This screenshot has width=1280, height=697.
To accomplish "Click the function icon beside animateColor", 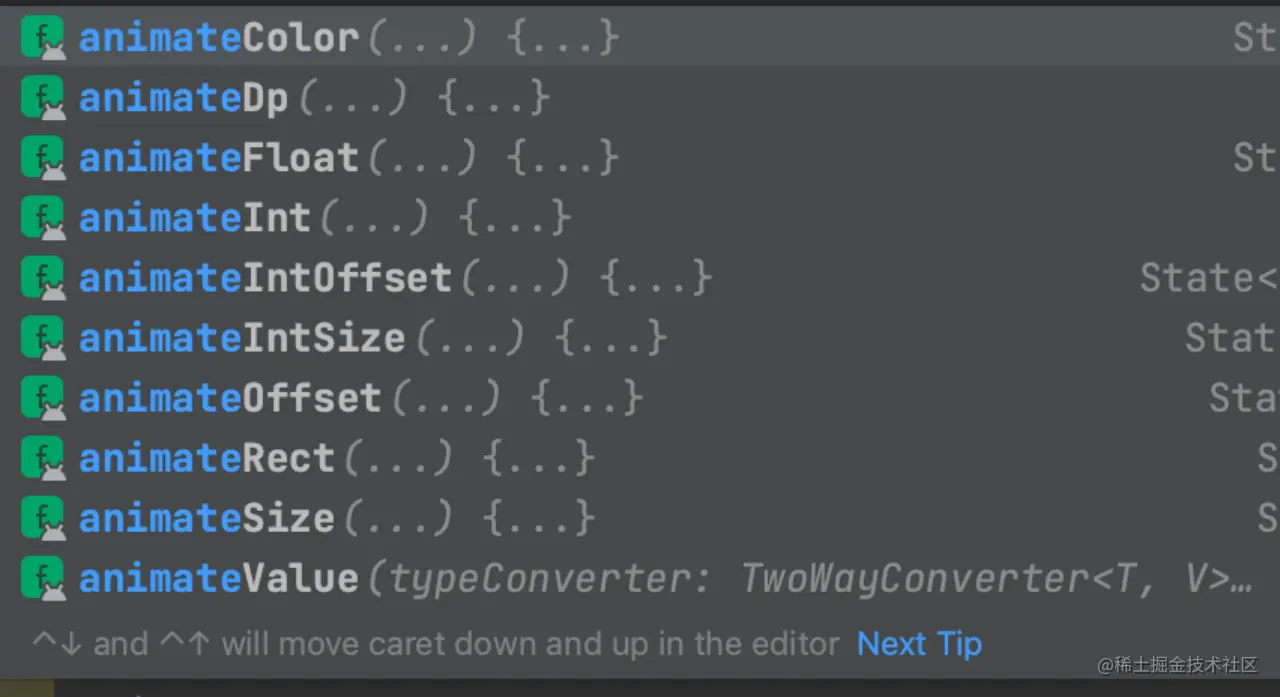I will (42, 37).
